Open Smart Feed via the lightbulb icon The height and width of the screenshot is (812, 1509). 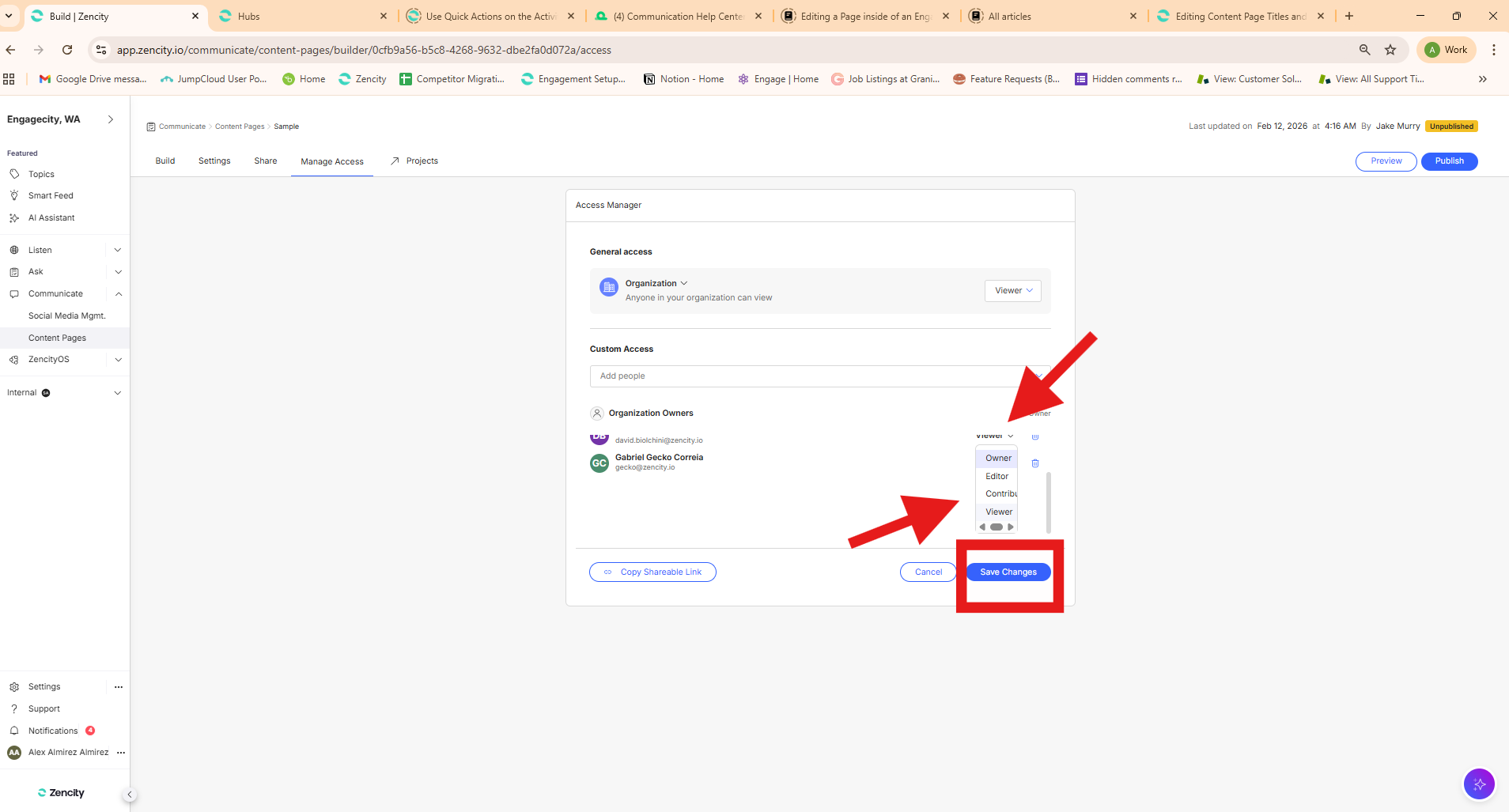[14, 195]
